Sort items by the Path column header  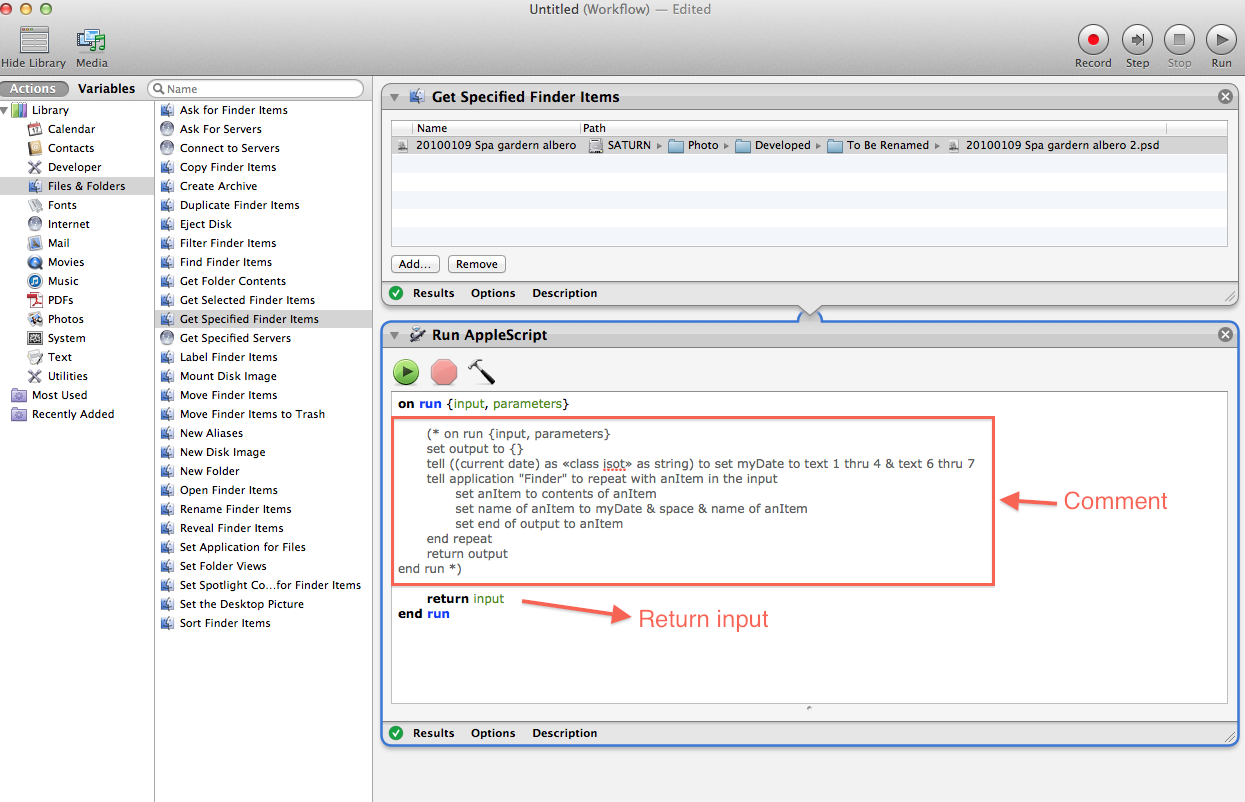pos(873,128)
